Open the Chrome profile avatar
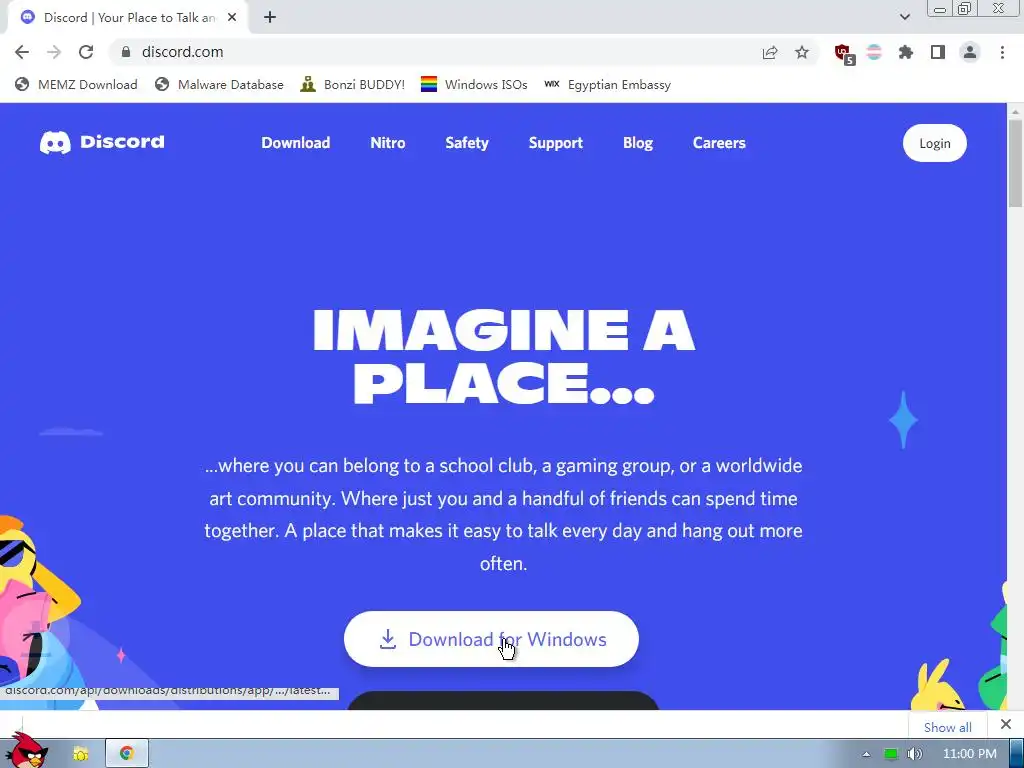The height and width of the screenshot is (768, 1024). [x=970, y=52]
